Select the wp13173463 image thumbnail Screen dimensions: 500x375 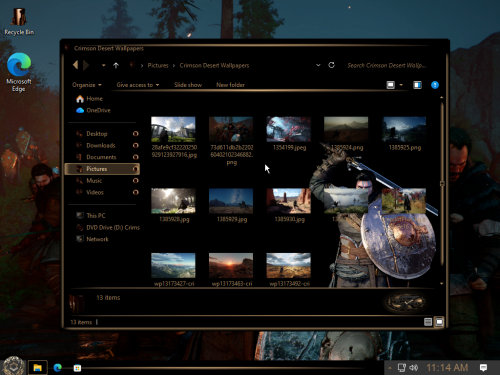pyautogui.click(x=231, y=265)
